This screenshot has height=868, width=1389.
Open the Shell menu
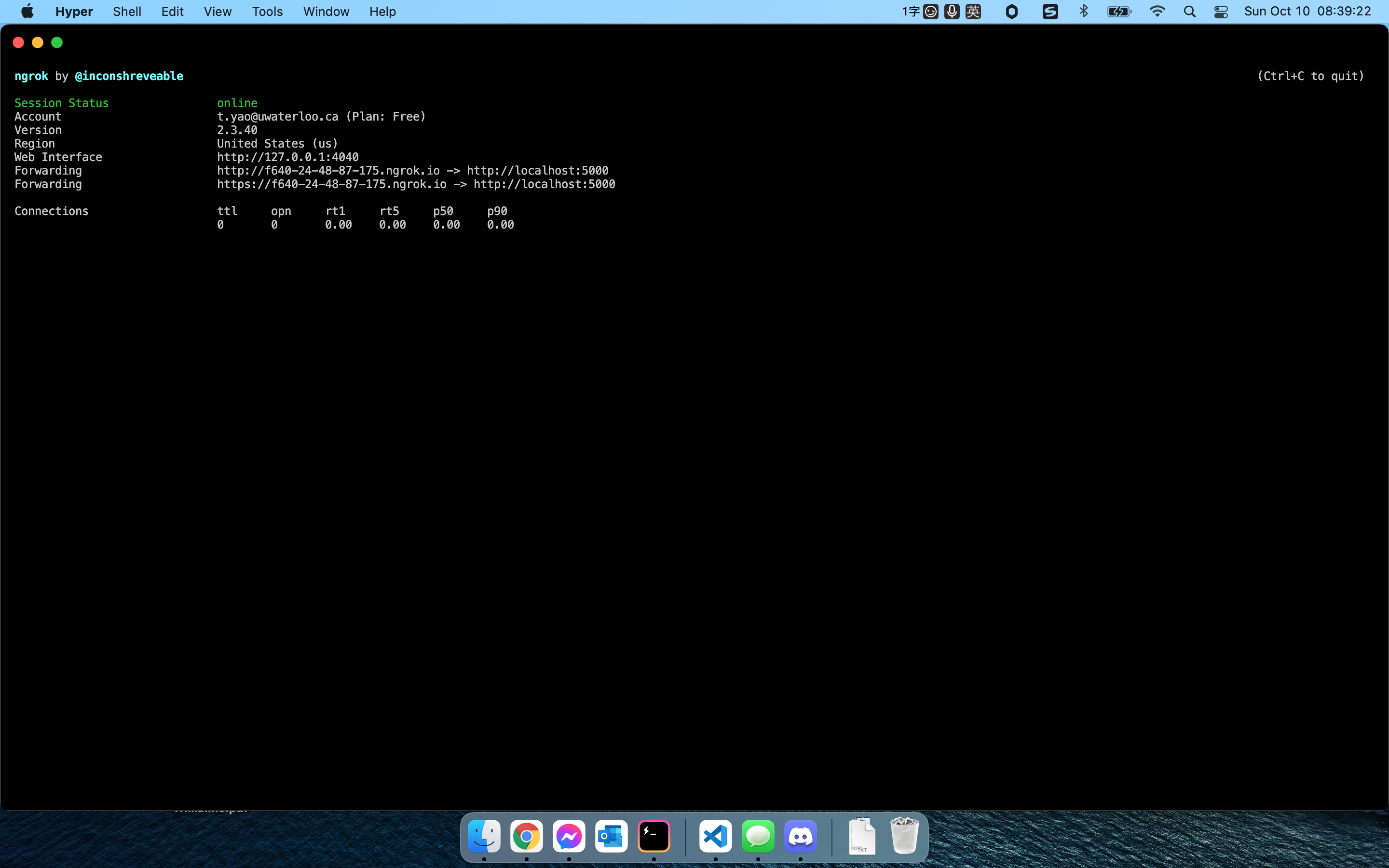coord(127,12)
